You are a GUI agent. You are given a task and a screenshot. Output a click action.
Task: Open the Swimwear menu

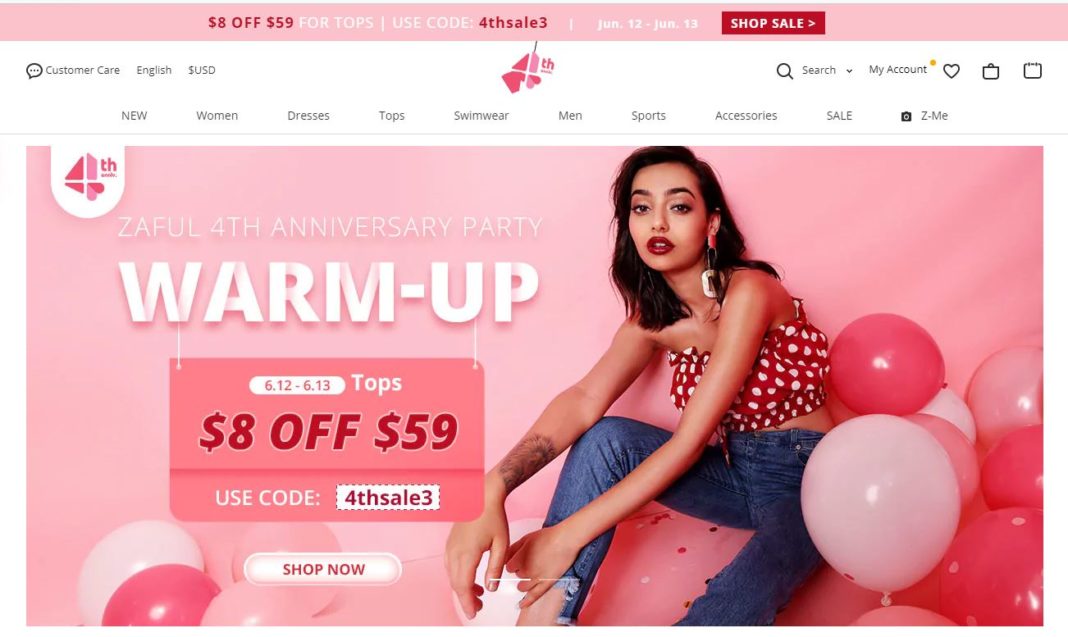click(x=482, y=116)
